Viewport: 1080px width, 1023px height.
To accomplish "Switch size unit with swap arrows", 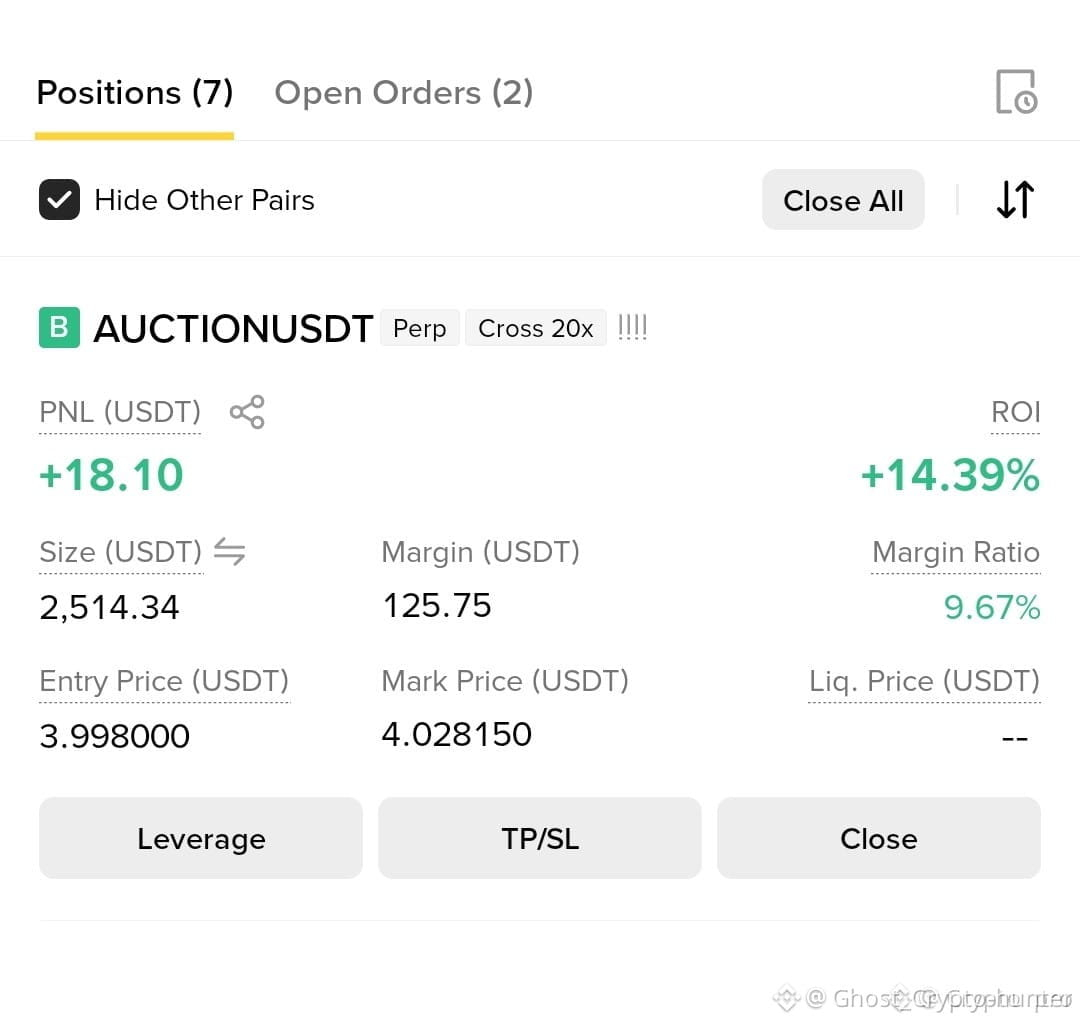I will pos(229,552).
